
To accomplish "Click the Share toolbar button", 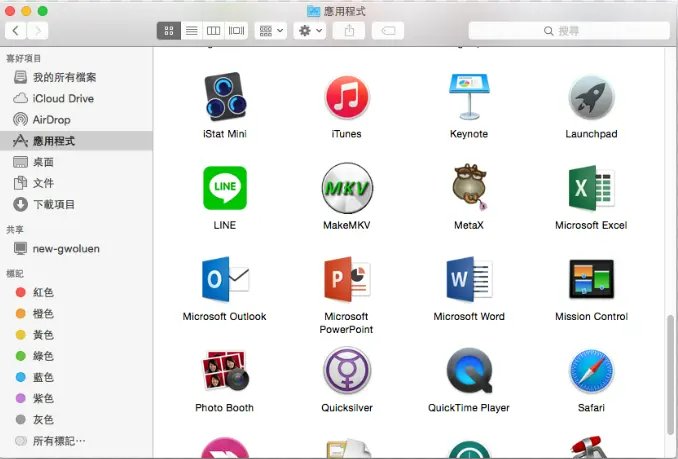I will pos(349,31).
